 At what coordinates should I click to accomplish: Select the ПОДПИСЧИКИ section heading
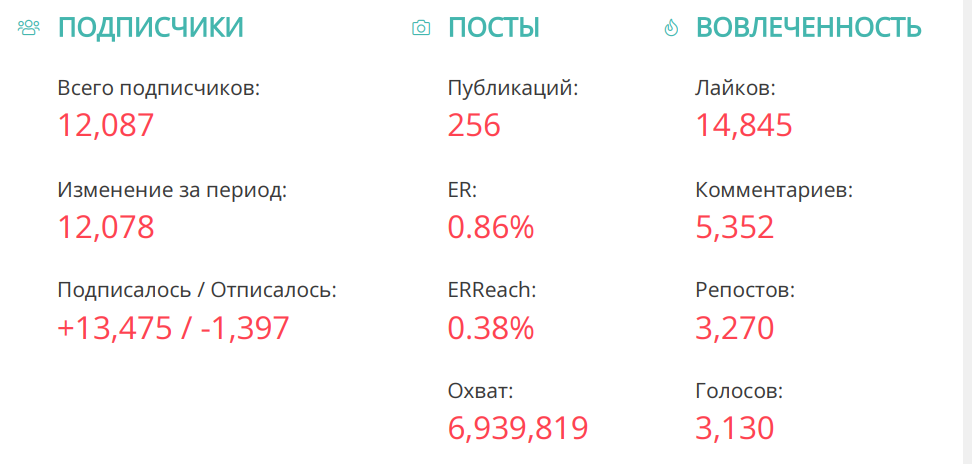[x=150, y=28]
